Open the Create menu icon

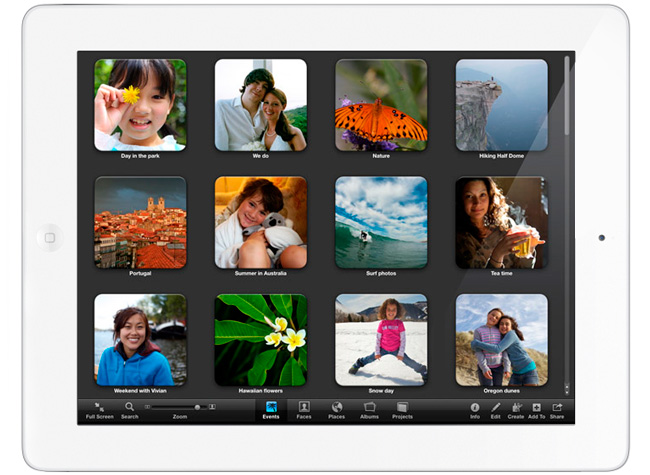(x=516, y=407)
